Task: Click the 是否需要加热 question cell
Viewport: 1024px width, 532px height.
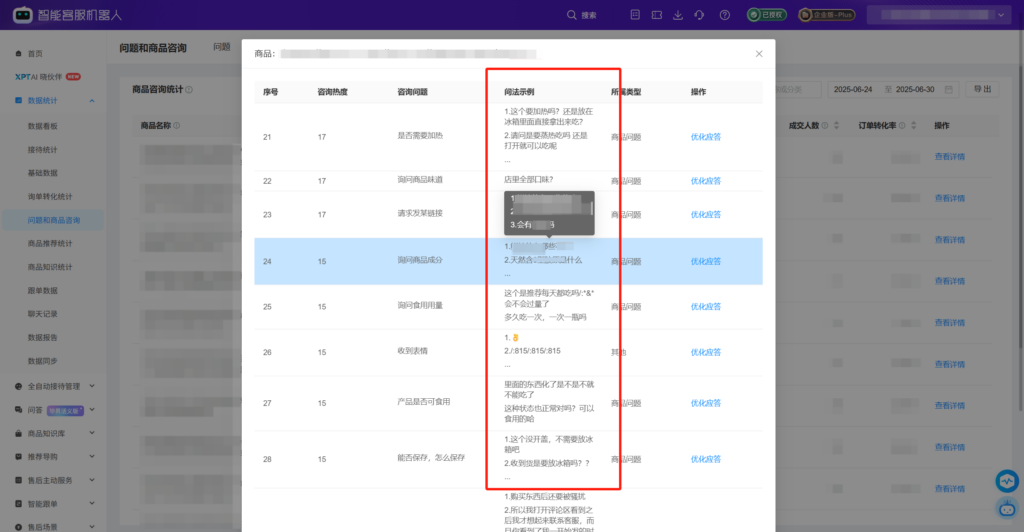Action: click(420, 136)
